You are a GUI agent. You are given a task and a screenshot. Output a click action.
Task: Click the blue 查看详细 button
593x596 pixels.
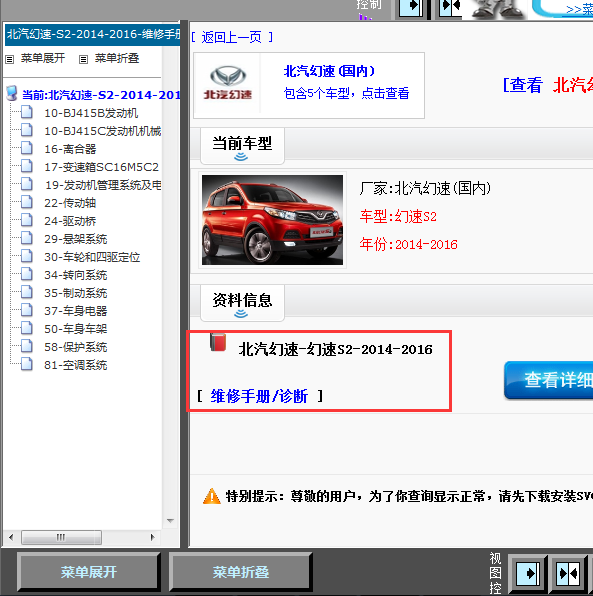(549, 380)
